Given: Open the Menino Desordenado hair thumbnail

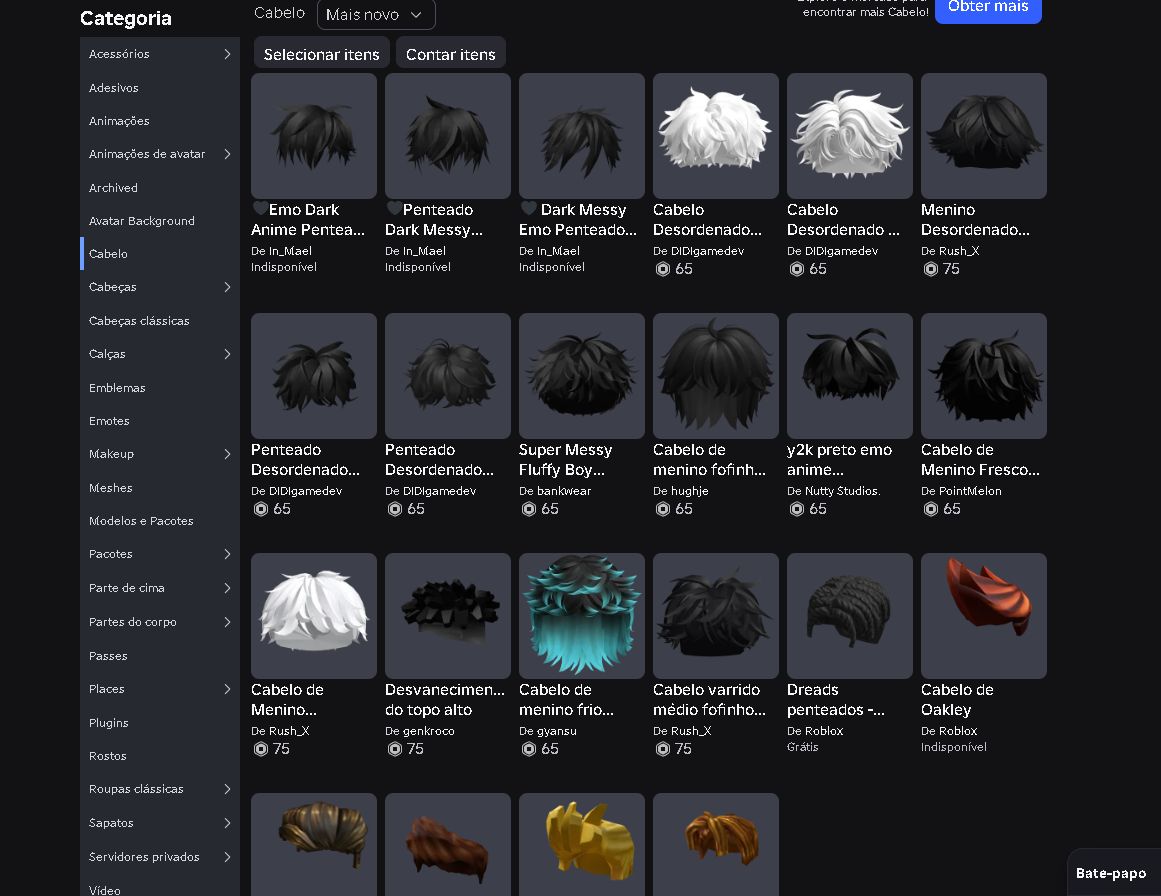Looking at the screenshot, I should pos(984,136).
